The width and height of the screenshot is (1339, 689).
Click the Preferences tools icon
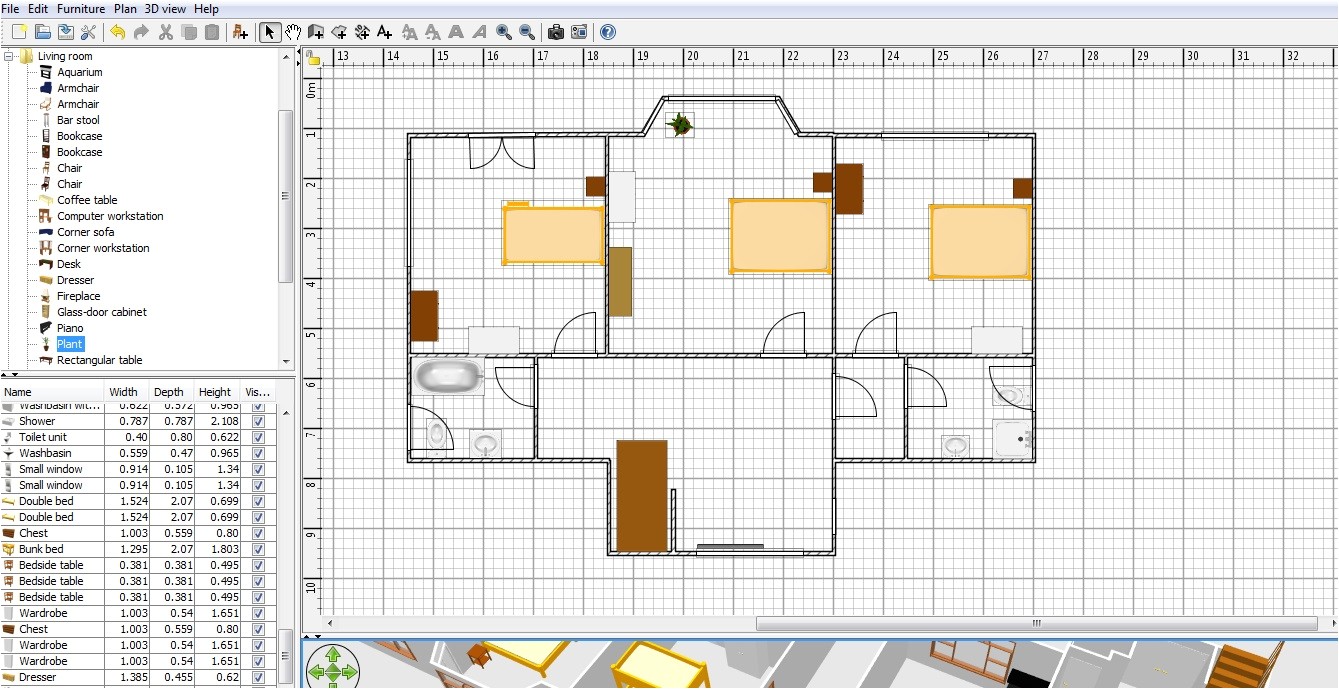pos(88,32)
